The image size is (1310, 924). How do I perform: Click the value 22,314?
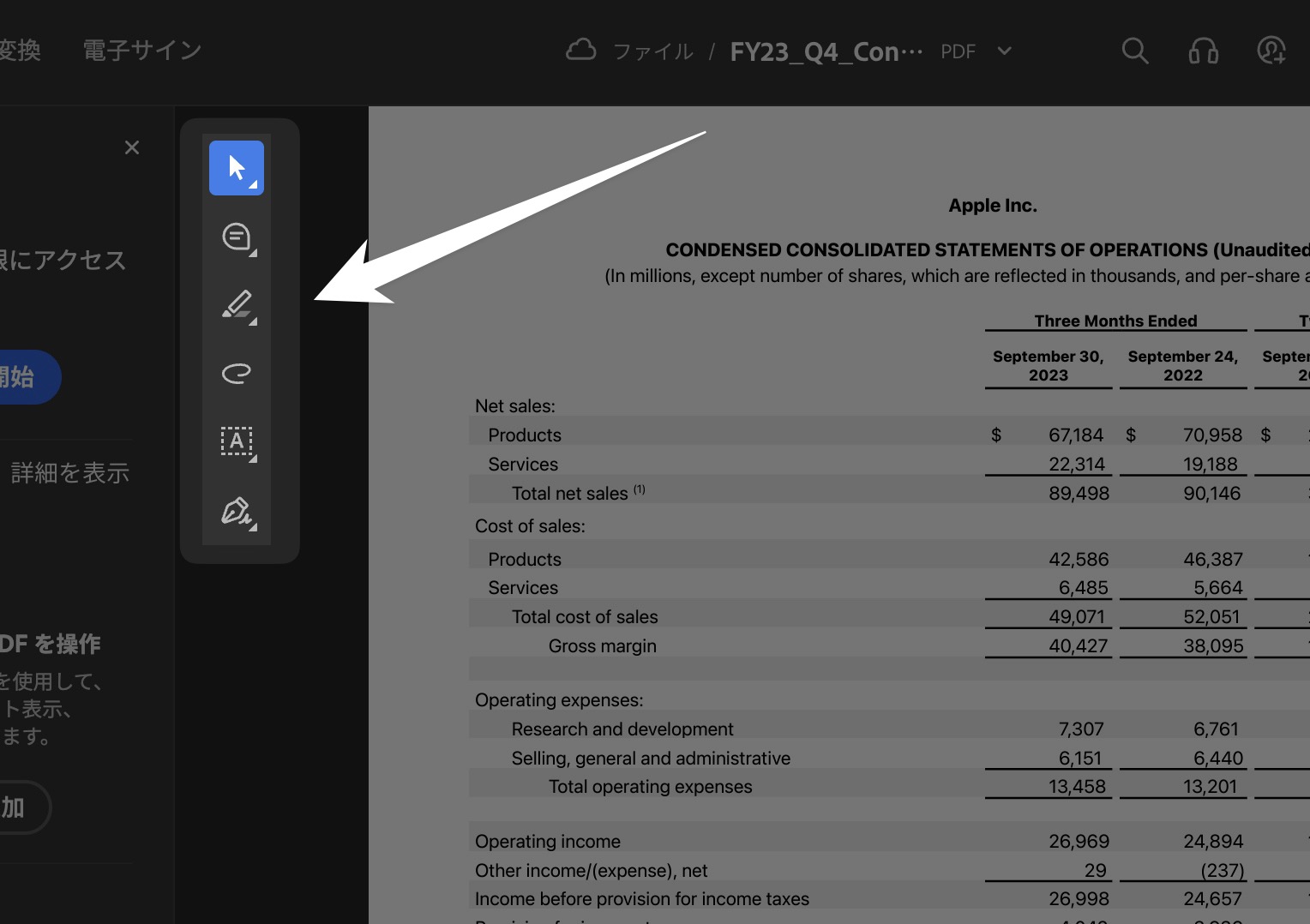pos(1077,465)
